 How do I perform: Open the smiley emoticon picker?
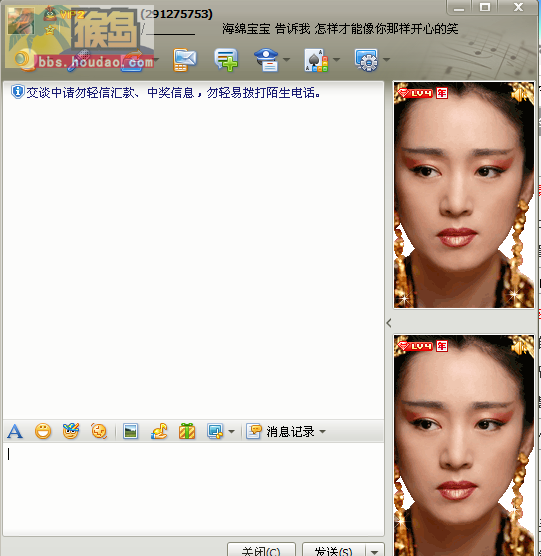(43, 432)
